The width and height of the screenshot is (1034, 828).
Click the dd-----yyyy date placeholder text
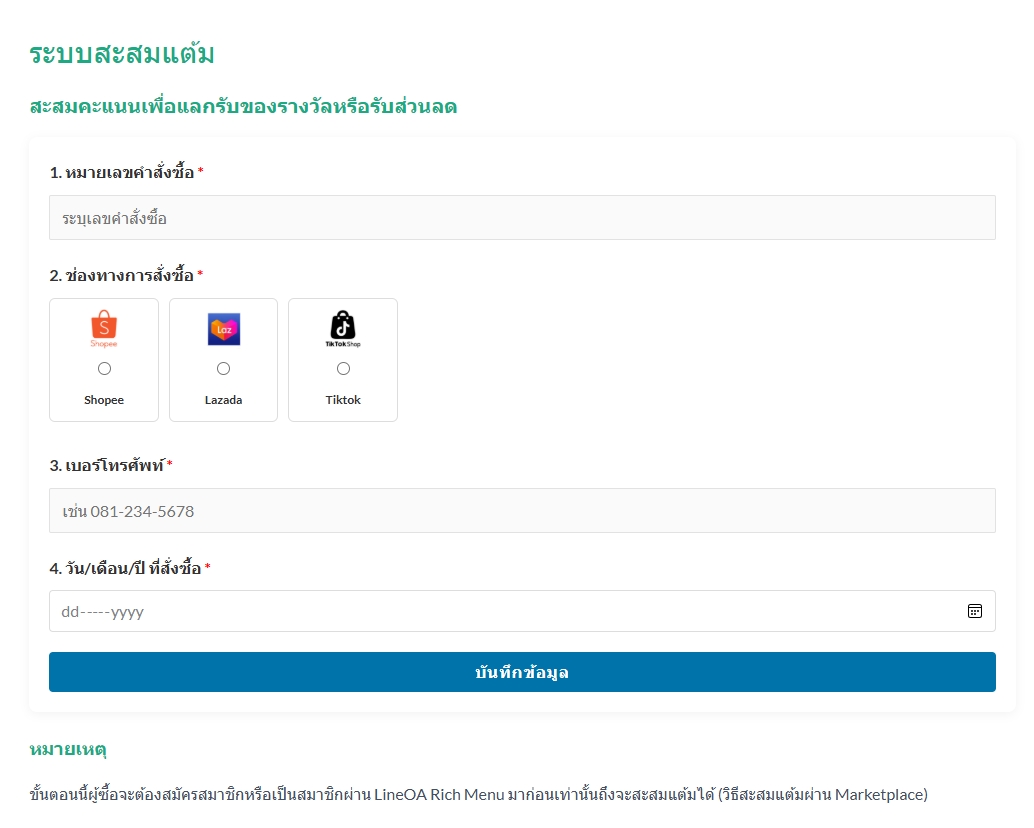(103, 612)
